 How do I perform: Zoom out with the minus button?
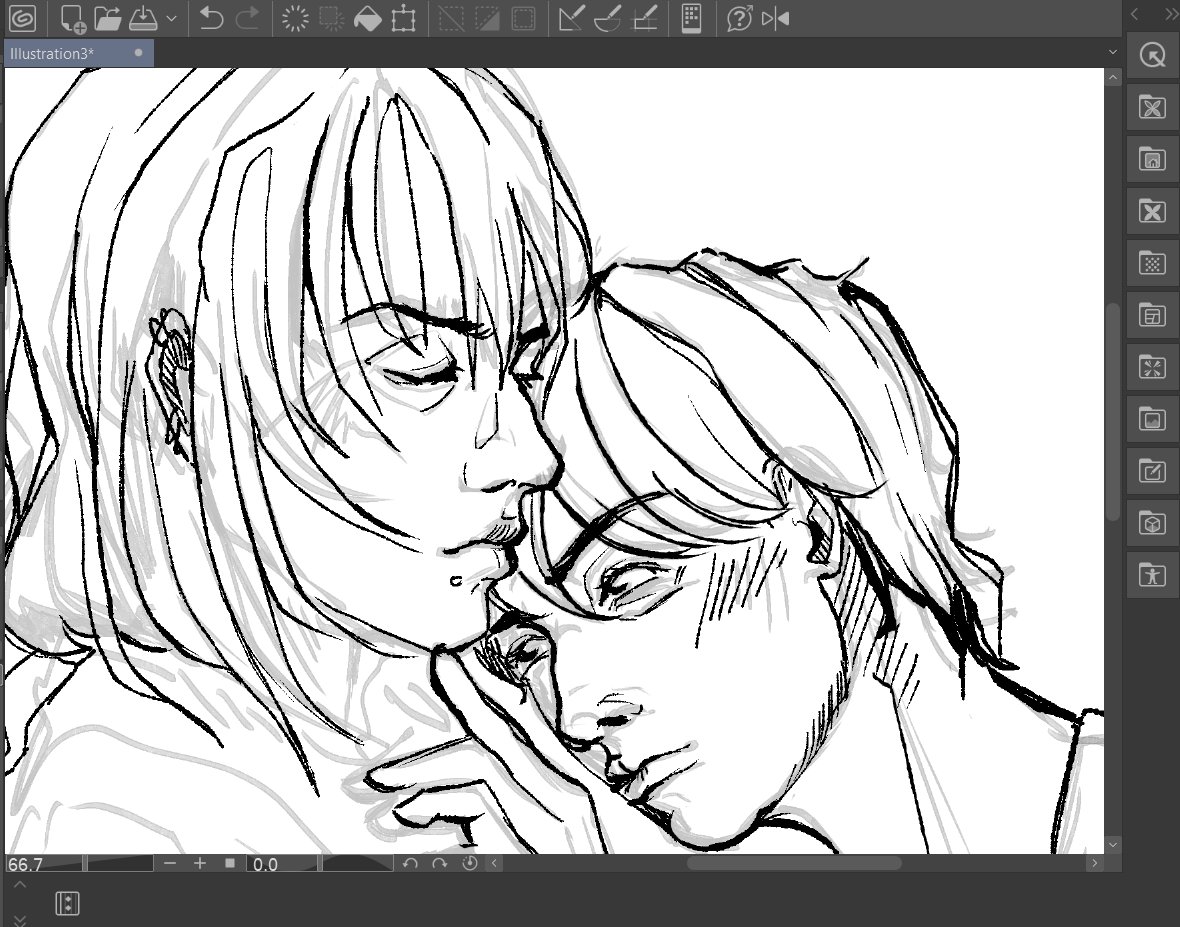(170, 863)
